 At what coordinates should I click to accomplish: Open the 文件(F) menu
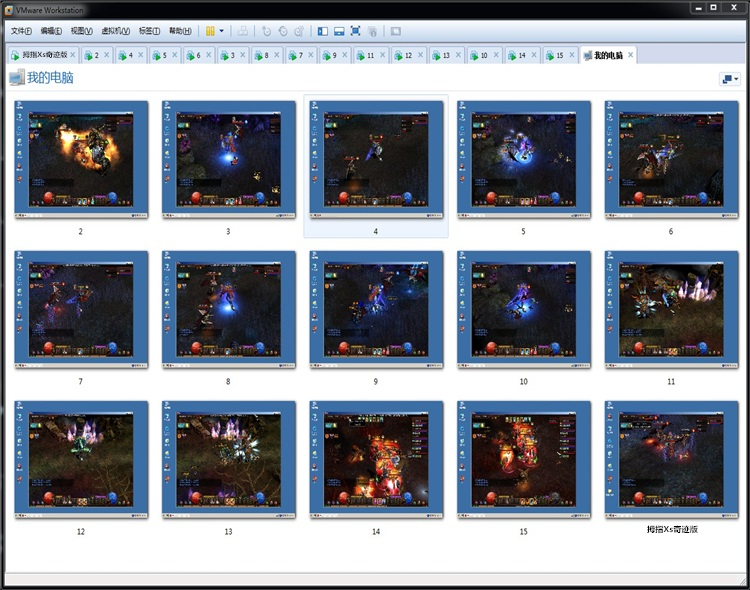[21, 31]
